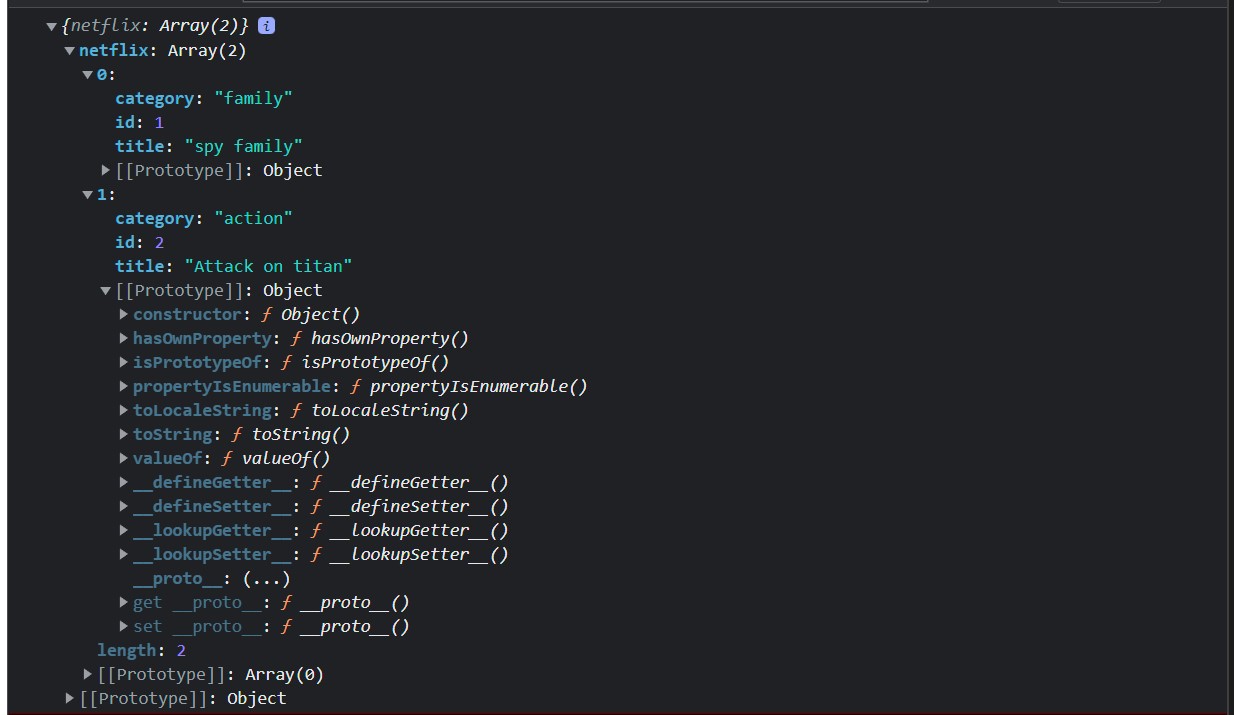Image resolution: width=1234 pixels, height=715 pixels.
Task: Click the length: 2 property
Action: pos(142,650)
